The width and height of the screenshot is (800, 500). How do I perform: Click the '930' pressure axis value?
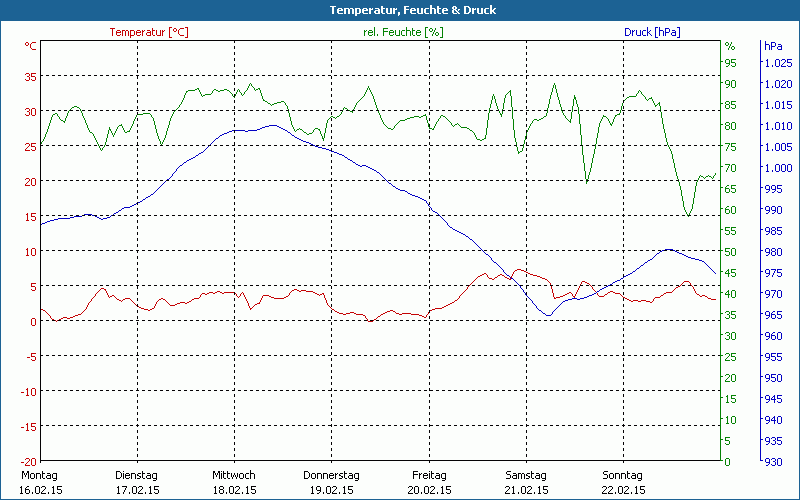773,462
